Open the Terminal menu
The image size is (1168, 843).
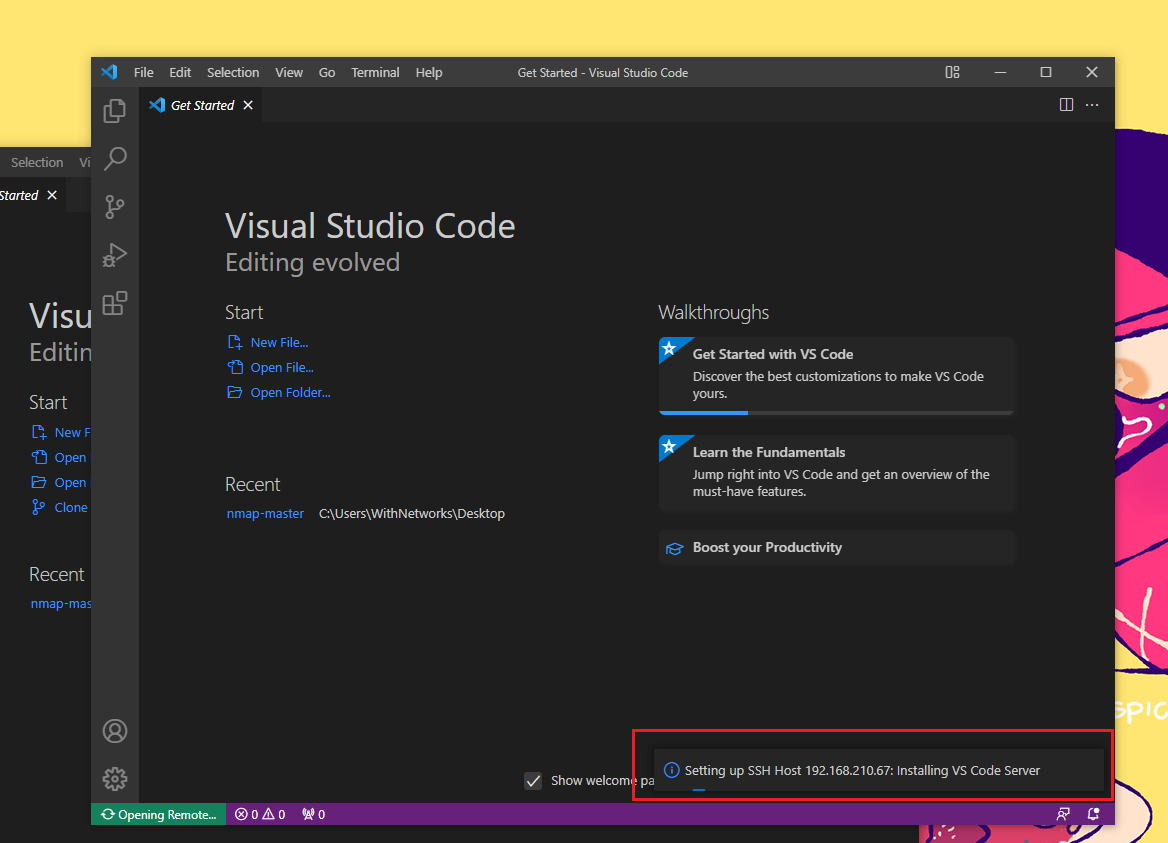click(x=375, y=72)
